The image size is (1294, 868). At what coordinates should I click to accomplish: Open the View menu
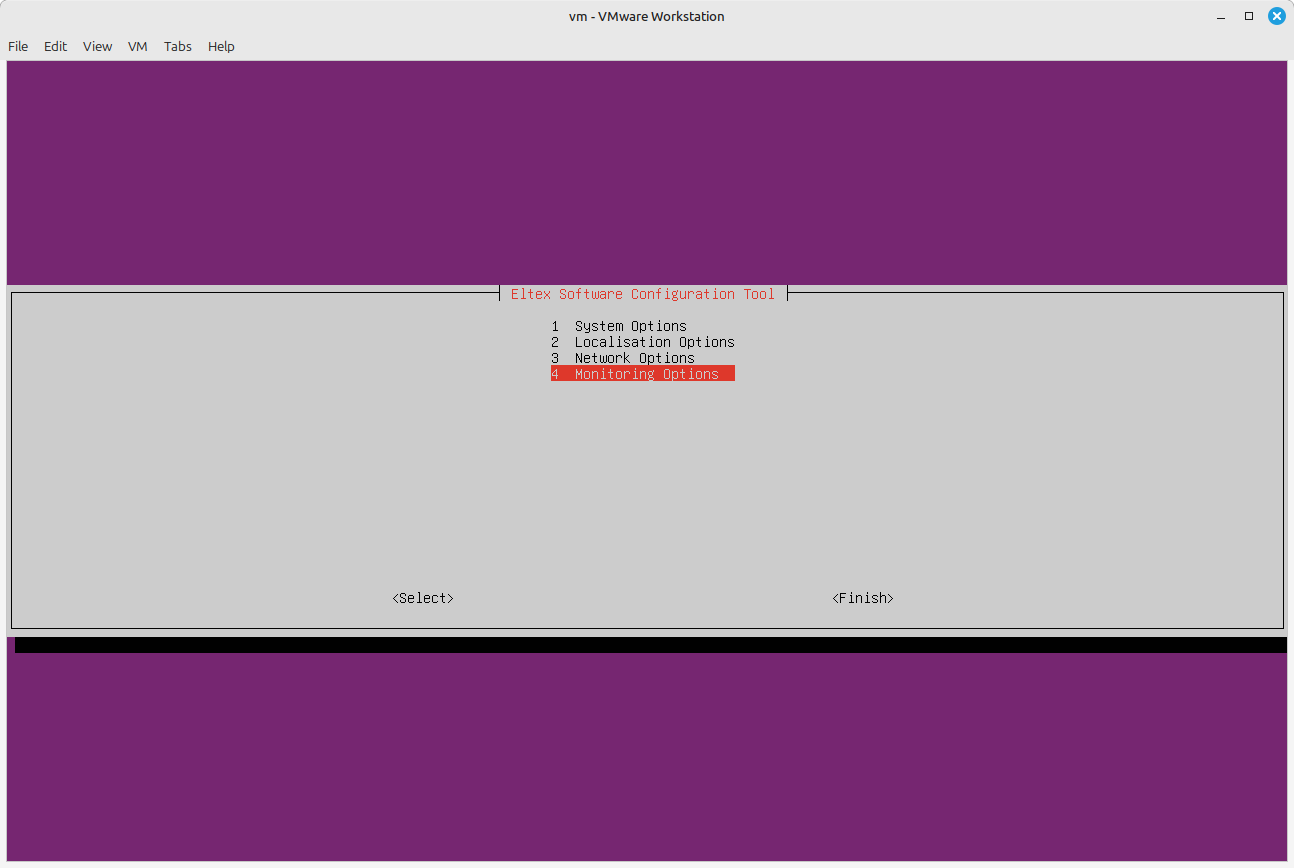(97, 46)
